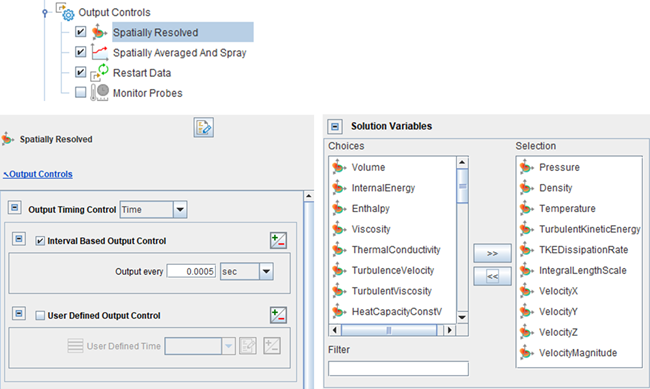Collapse the Interval Based Output Control section
The height and width of the screenshot is (389, 650).
[x=19, y=238]
